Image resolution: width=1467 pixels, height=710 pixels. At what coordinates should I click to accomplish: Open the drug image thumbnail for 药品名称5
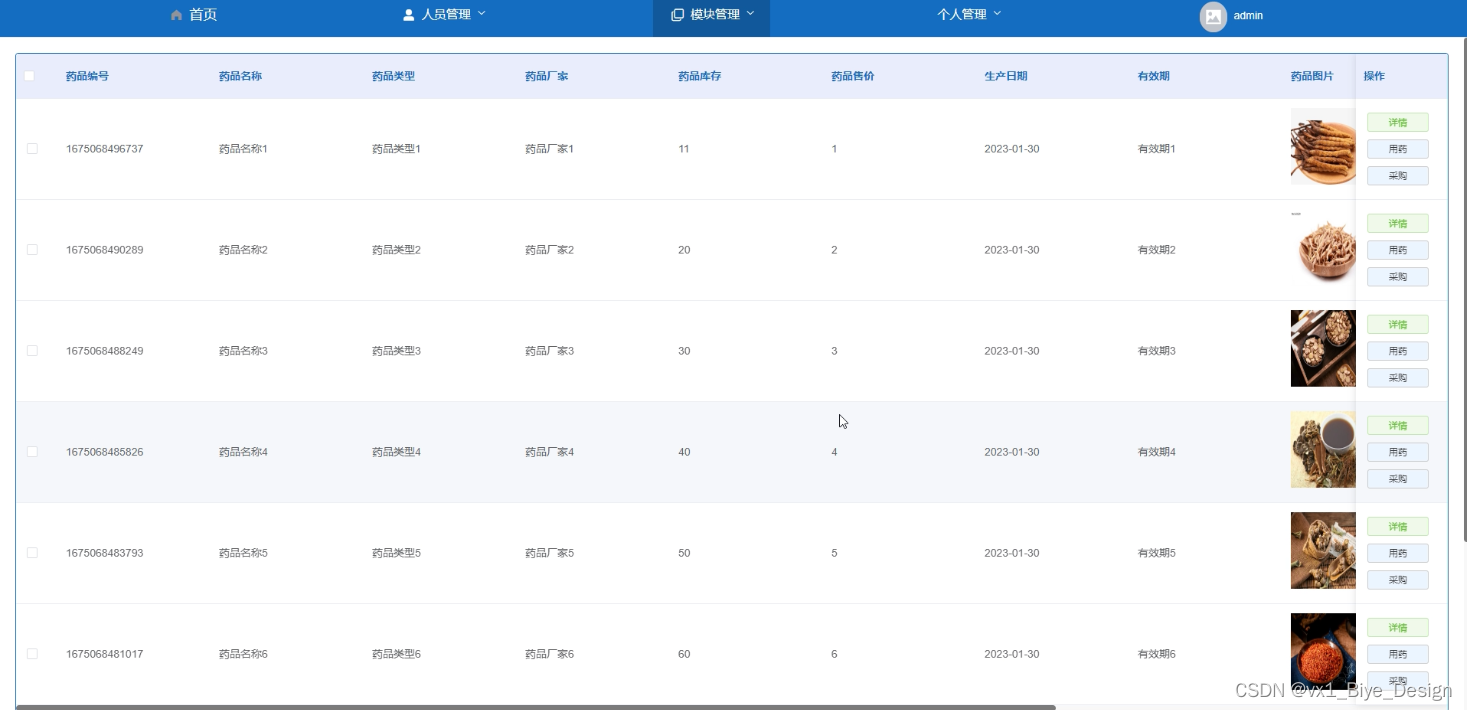[1323, 550]
